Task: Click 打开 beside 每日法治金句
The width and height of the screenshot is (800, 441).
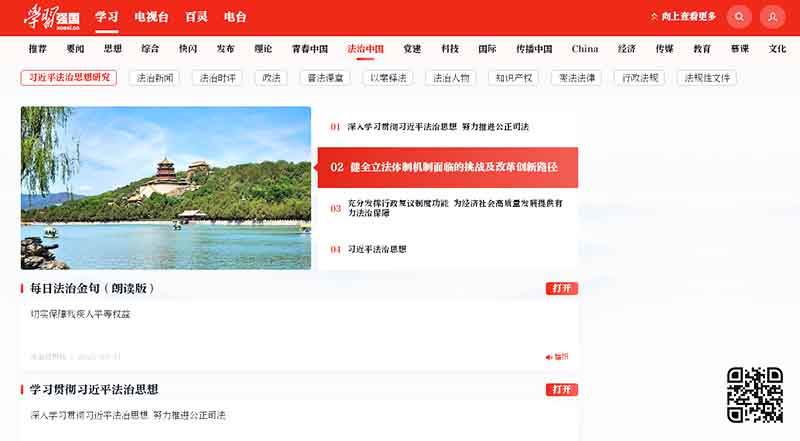Action: click(x=561, y=289)
